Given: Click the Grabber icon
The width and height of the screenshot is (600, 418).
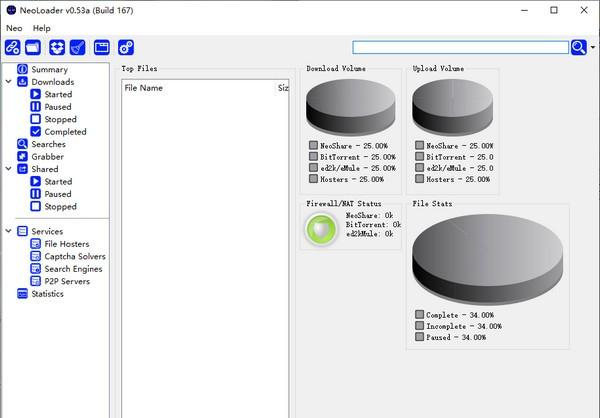Looking at the screenshot, I should (23, 157).
